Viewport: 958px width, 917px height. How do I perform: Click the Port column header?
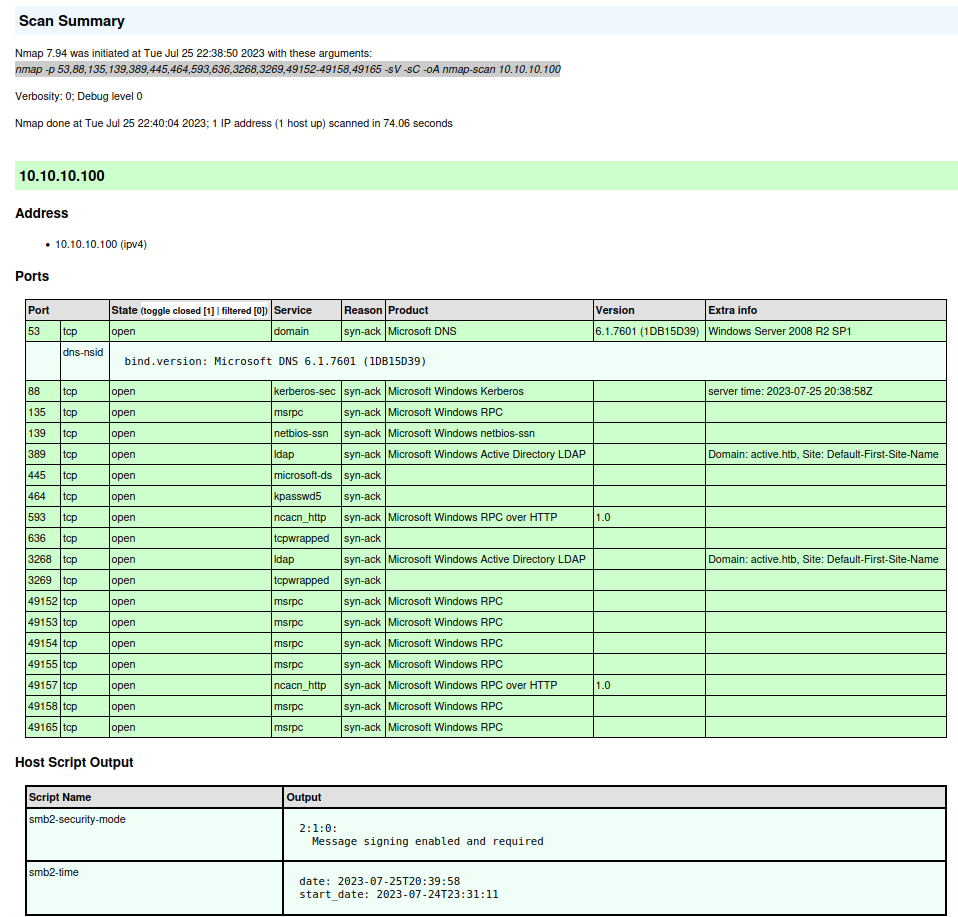point(39,310)
